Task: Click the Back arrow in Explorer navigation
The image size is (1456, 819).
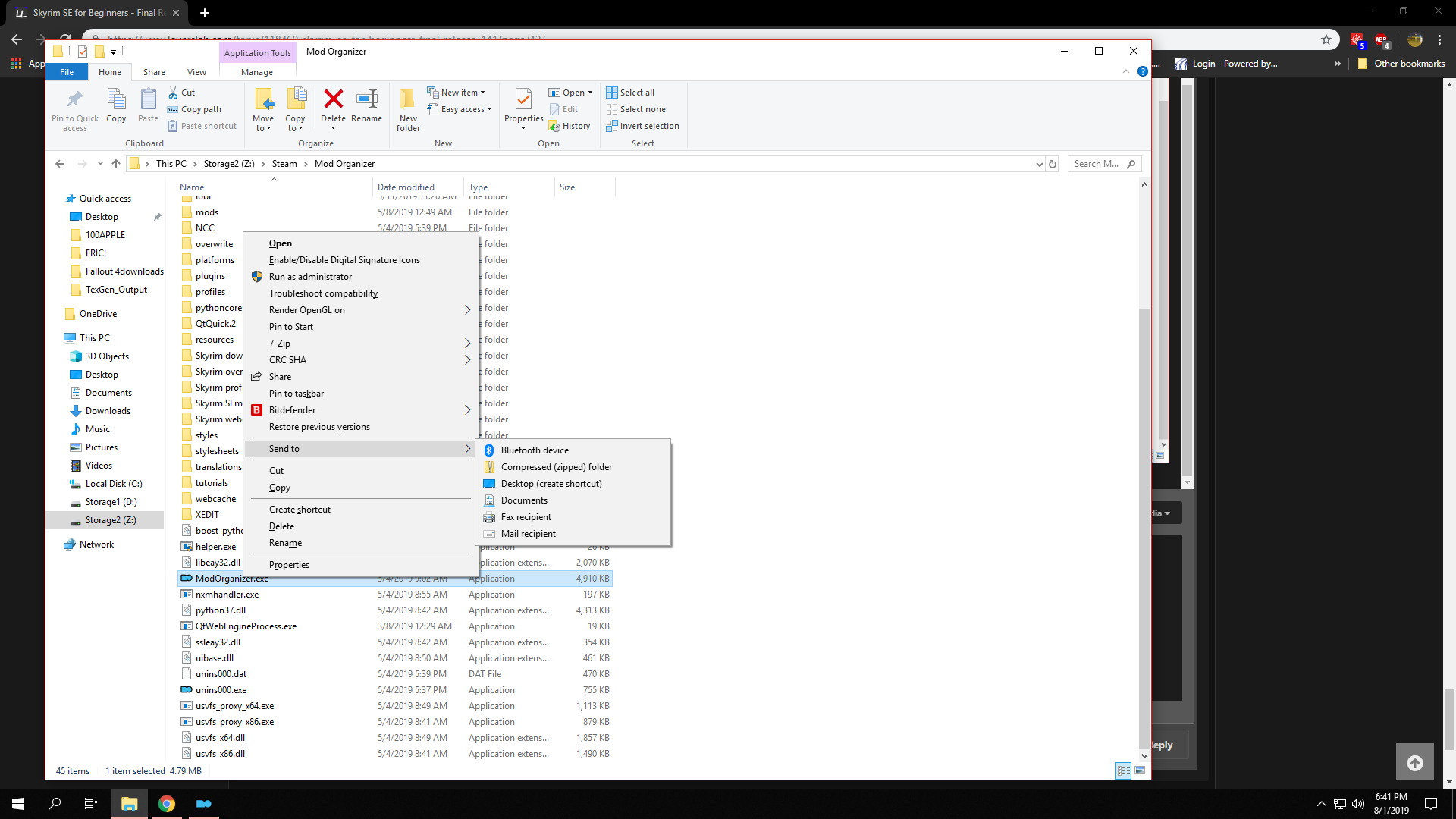Action: (60, 164)
